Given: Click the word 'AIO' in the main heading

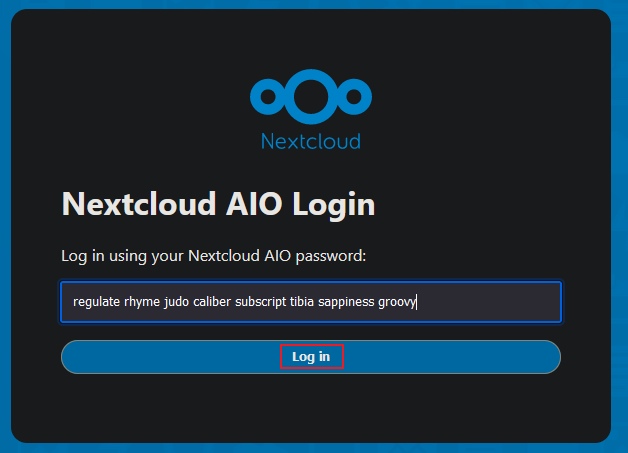Looking at the screenshot, I should click(254, 204).
